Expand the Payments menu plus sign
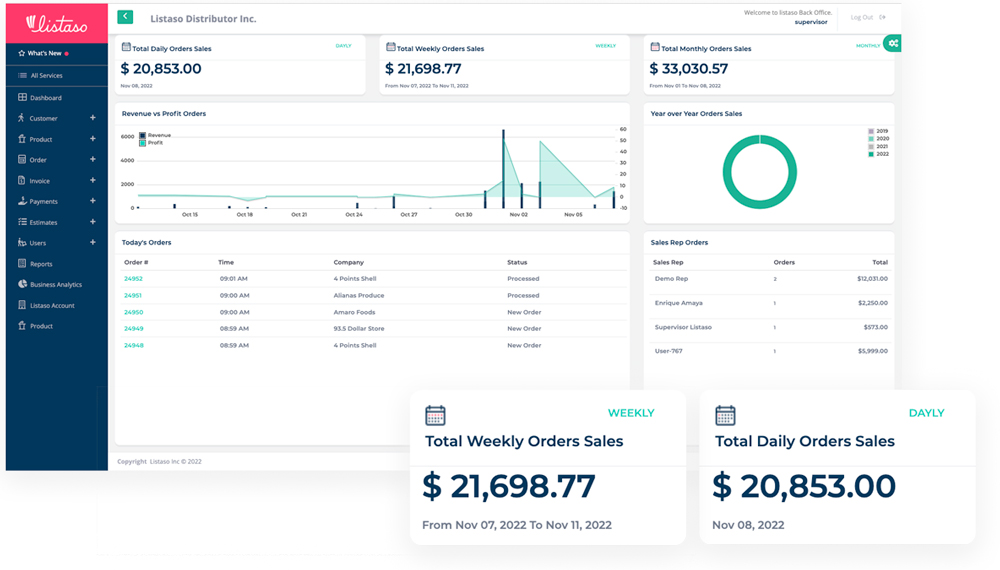 (92, 201)
